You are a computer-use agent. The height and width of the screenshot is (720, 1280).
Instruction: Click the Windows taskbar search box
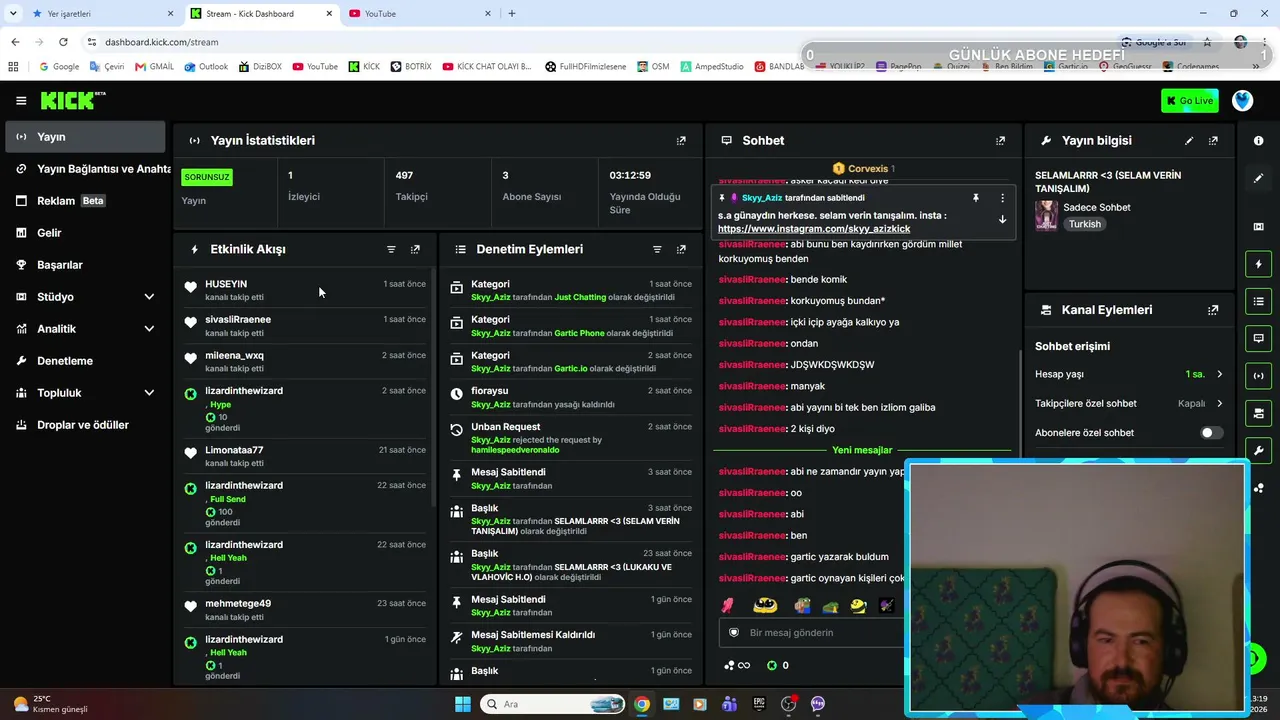tap(552, 704)
